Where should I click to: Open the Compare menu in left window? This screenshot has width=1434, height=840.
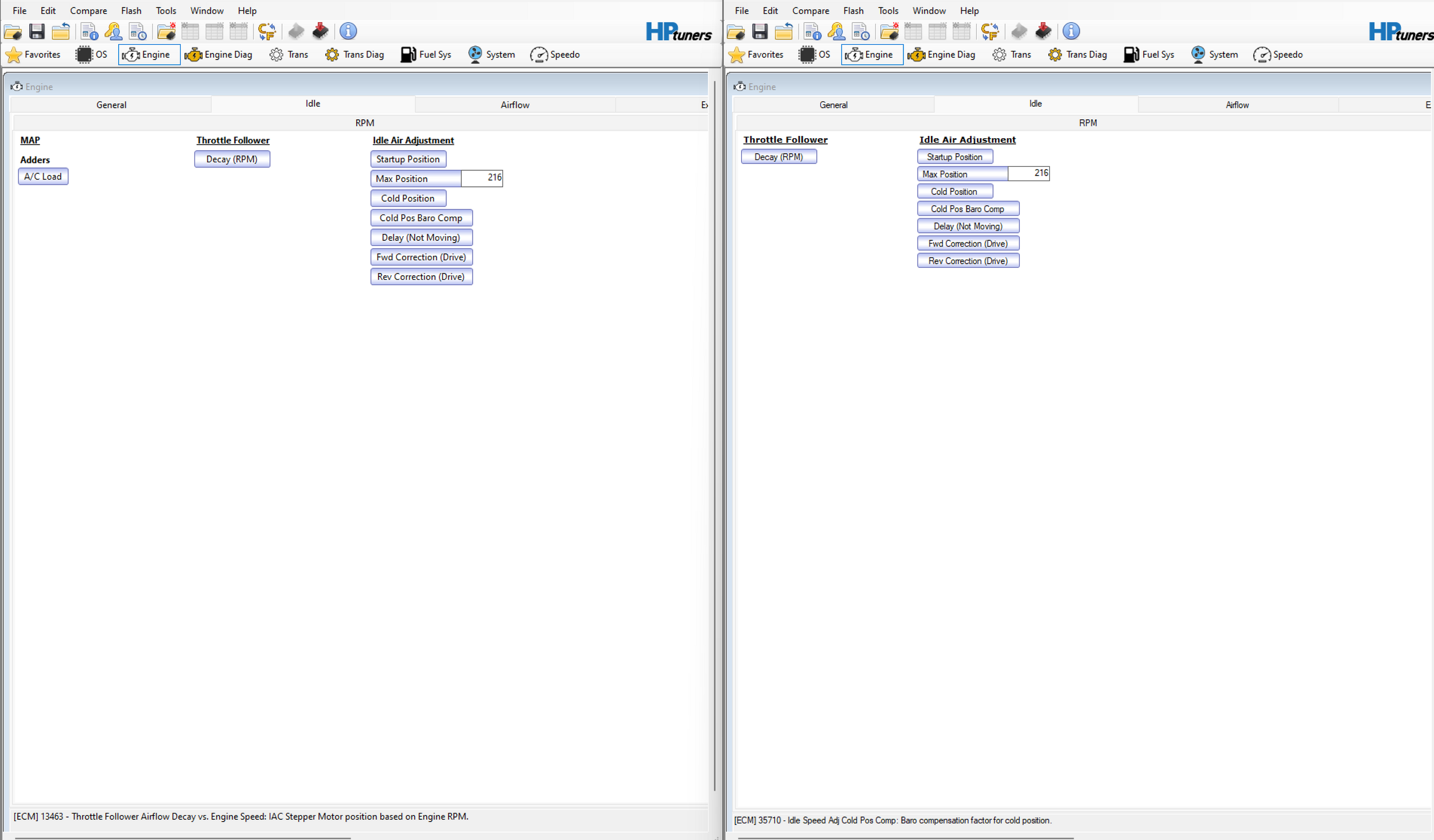(88, 10)
